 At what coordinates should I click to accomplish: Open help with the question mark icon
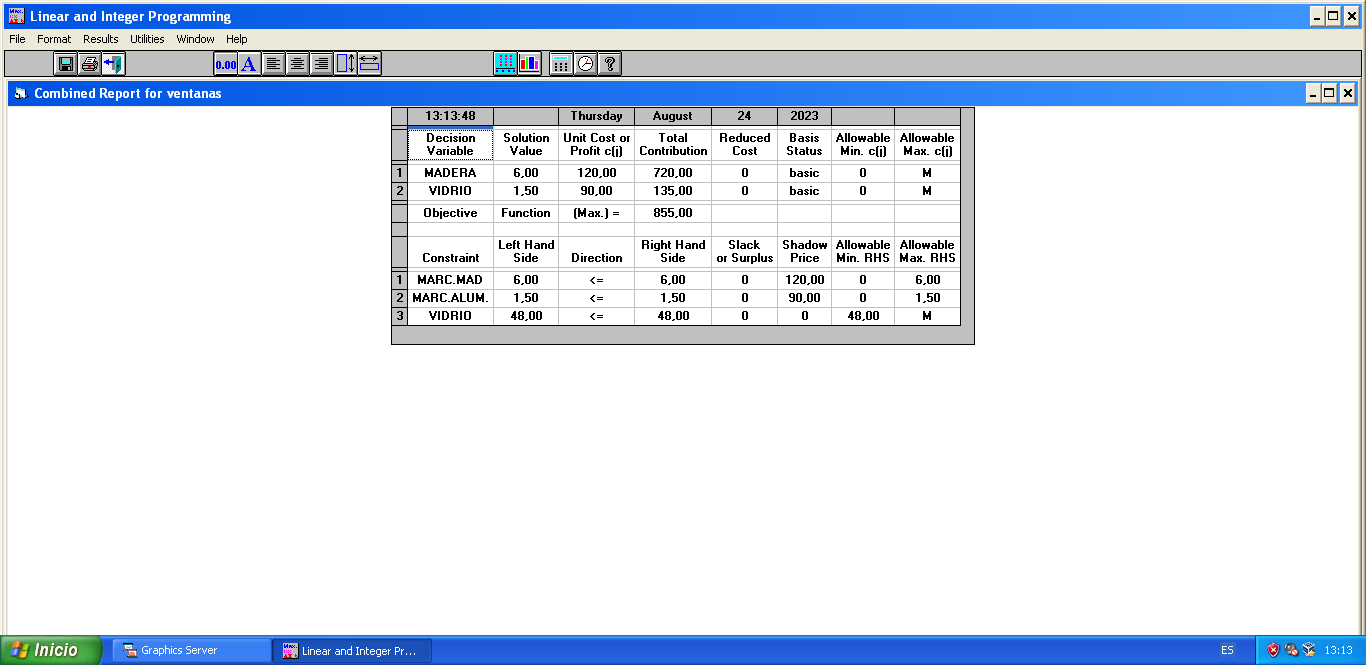609,64
